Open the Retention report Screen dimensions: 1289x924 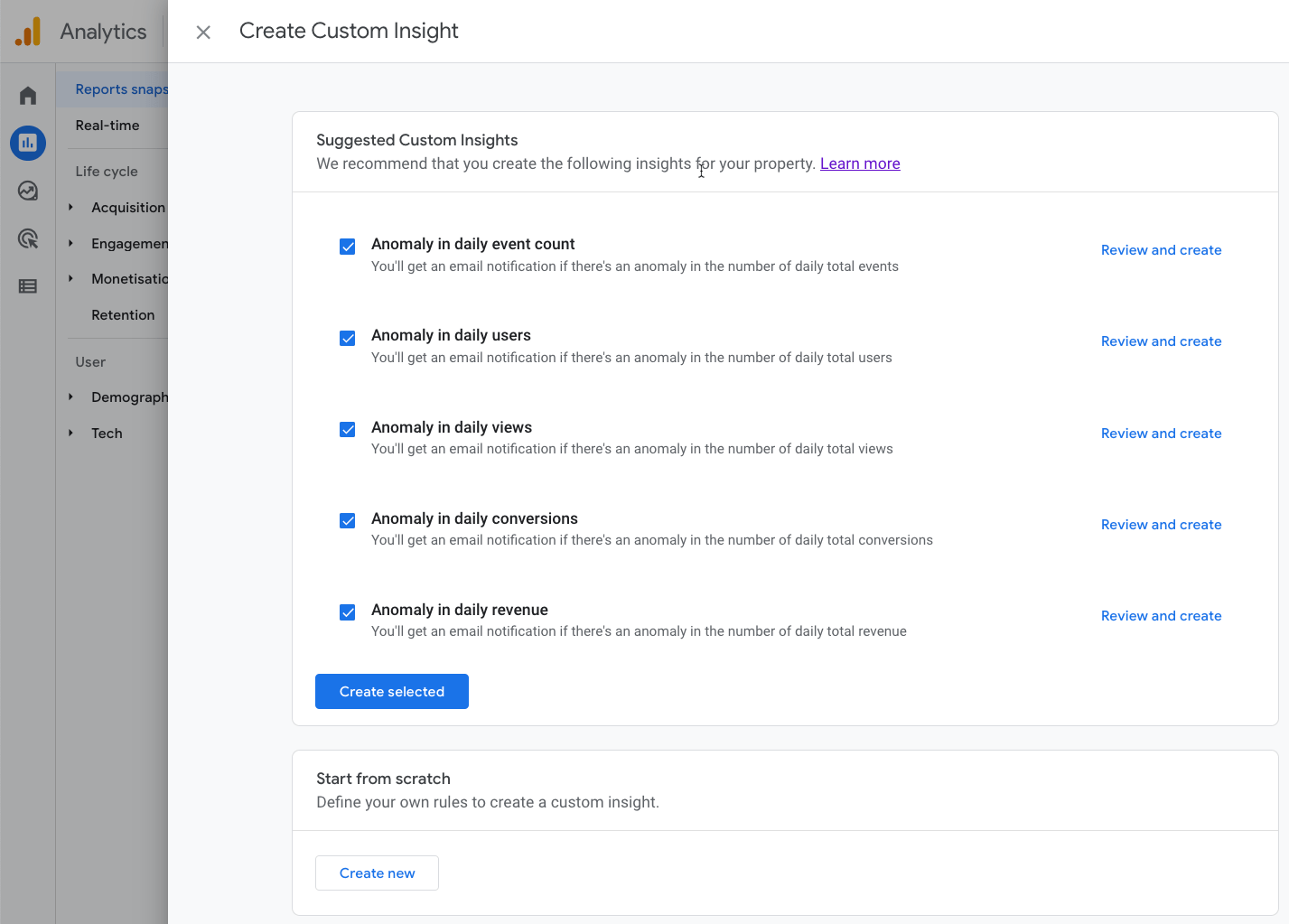point(123,314)
